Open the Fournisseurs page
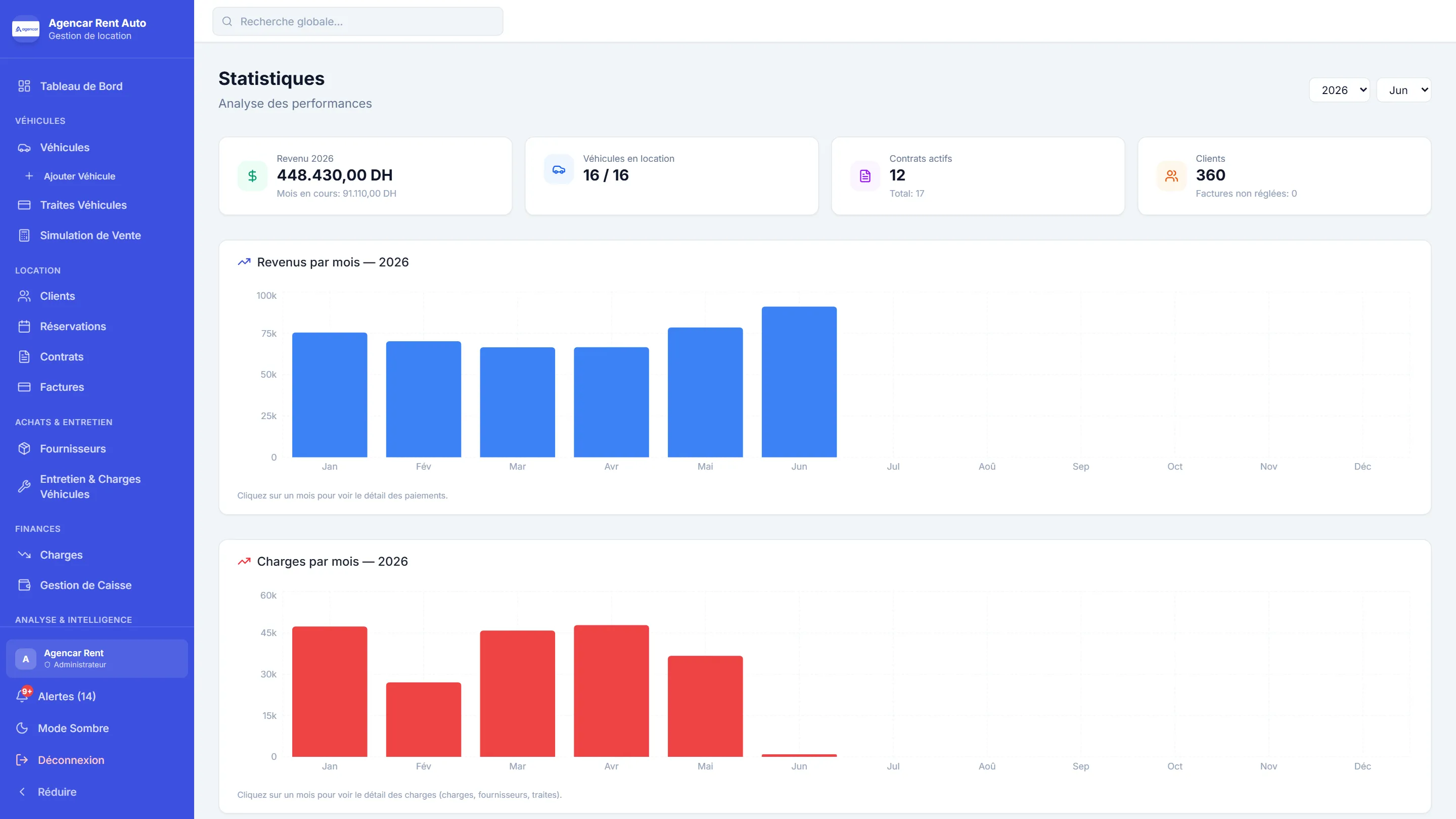This screenshot has width=1456, height=819. [x=97, y=449]
